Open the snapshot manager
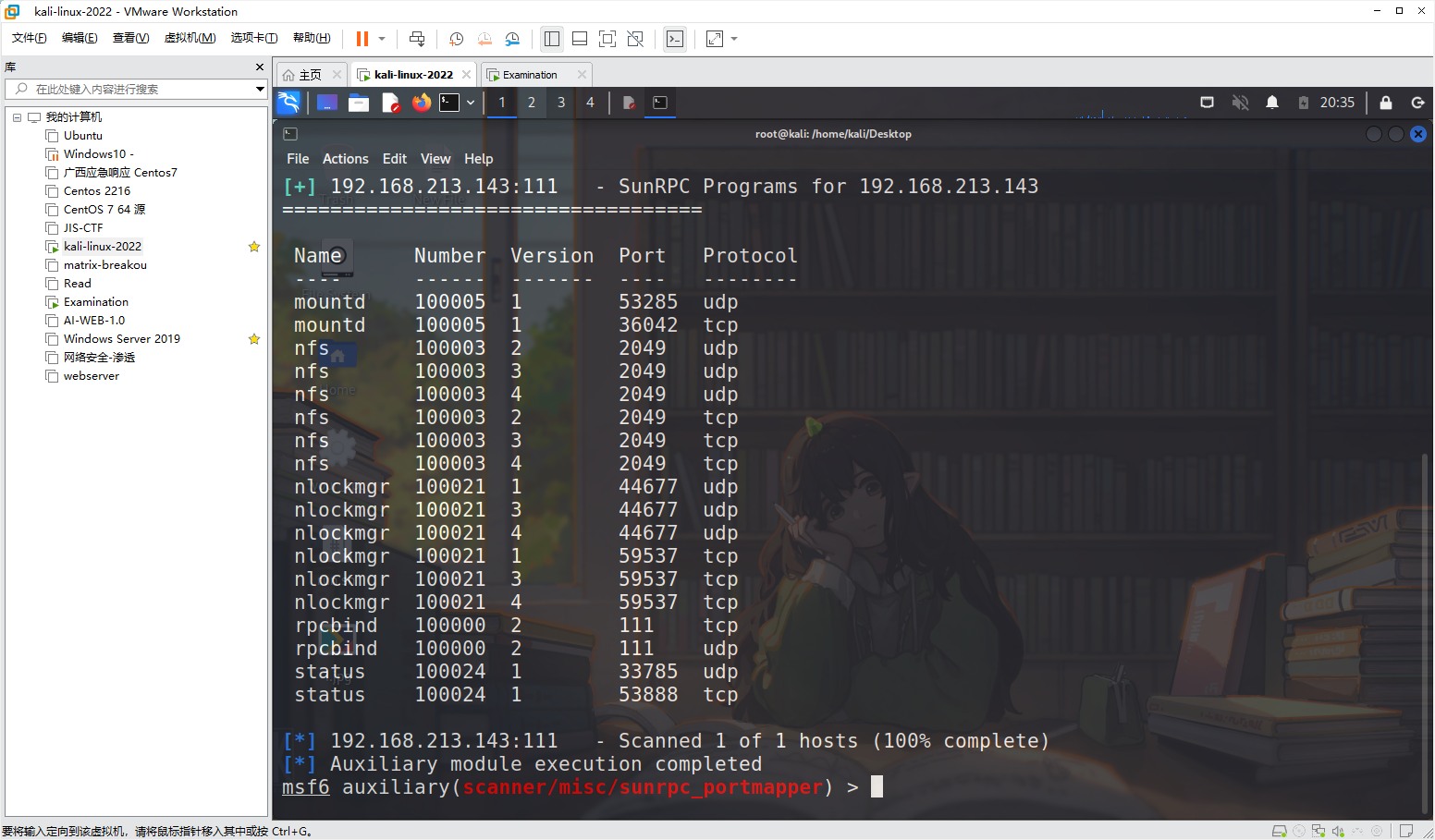1435x840 pixels. (513, 39)
